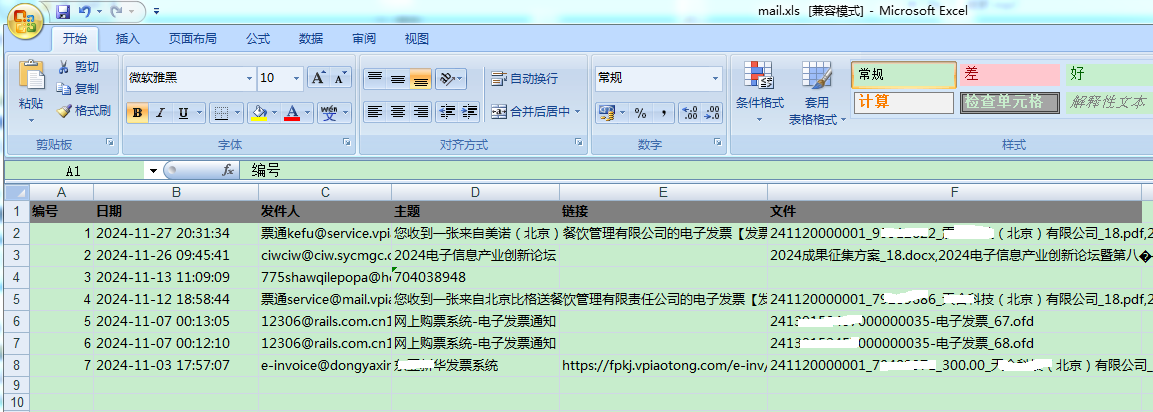1153x412 pixels.
Task: Apply comma style
Action: [663, 113]
